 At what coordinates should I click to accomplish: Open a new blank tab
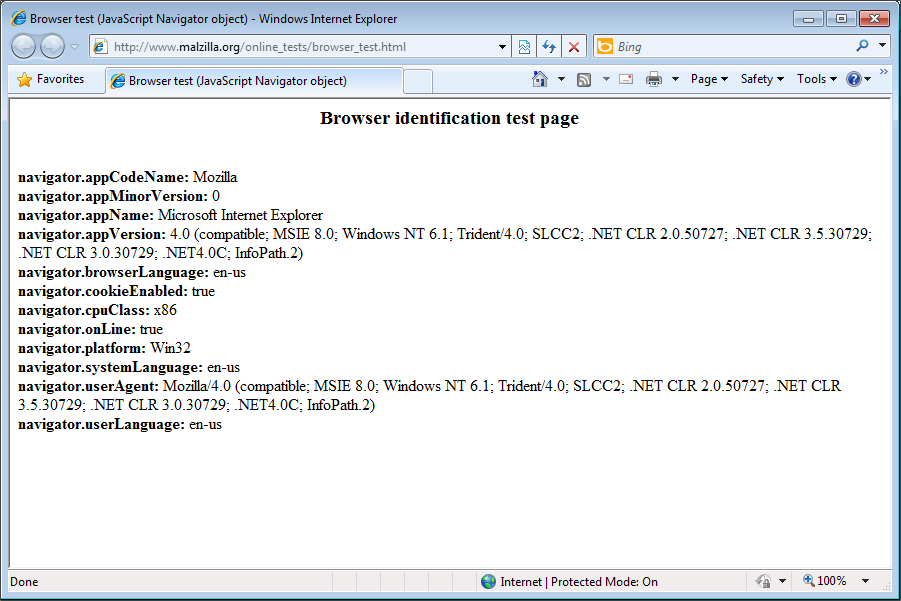pyautogui.click(x=418, y=81)
